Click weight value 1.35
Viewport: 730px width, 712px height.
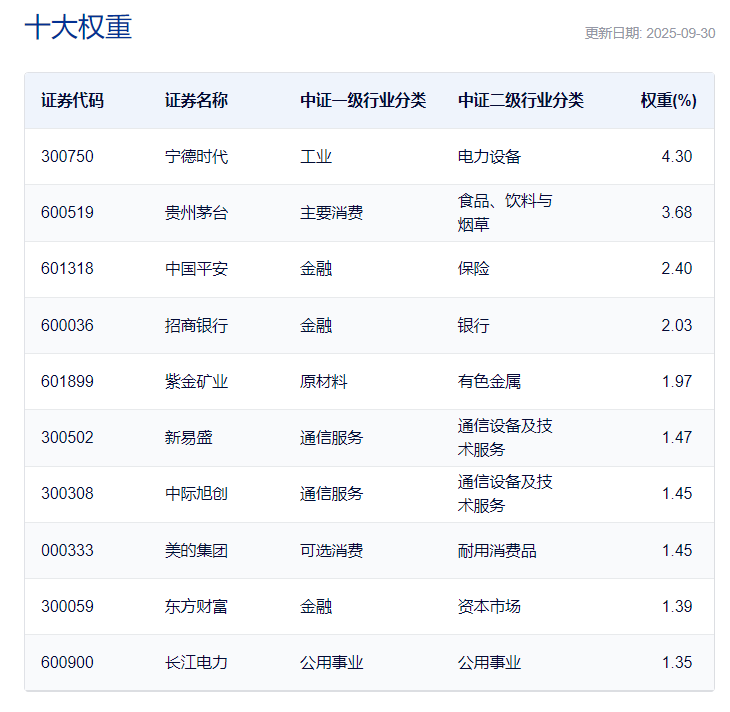coord(677,663)
